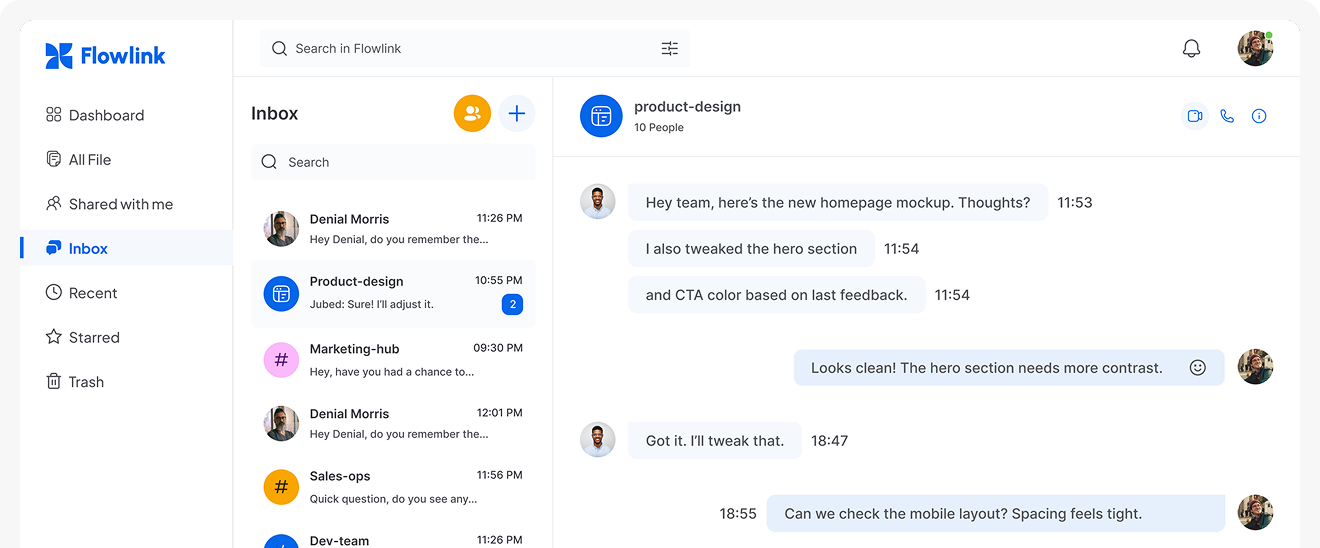Viewport: 1320px width, 548px height.
Task: Open Denial Morris chat from 11:26 PM
Action: 393,229
